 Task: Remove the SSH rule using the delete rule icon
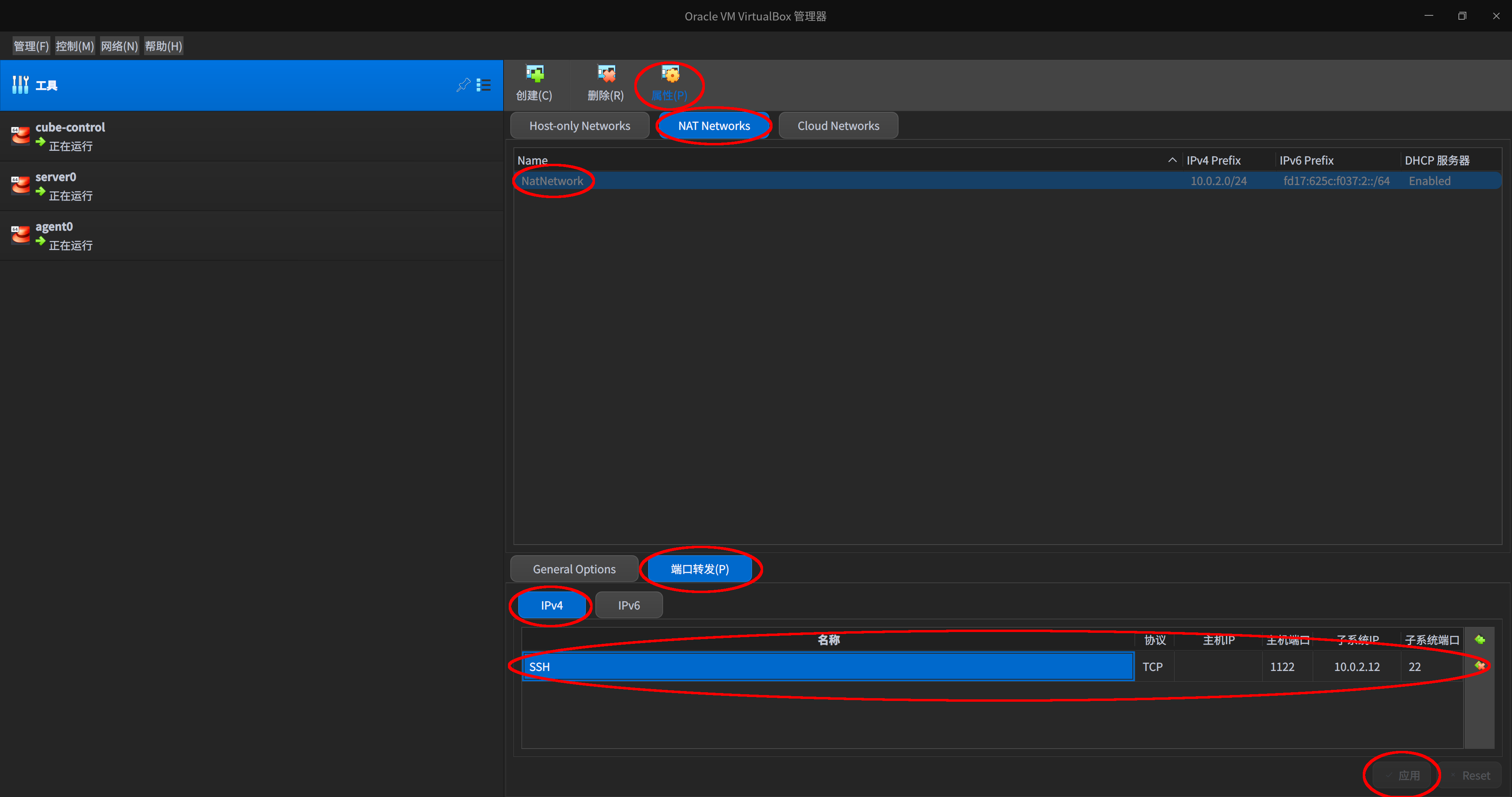(x=1480, y=665)
